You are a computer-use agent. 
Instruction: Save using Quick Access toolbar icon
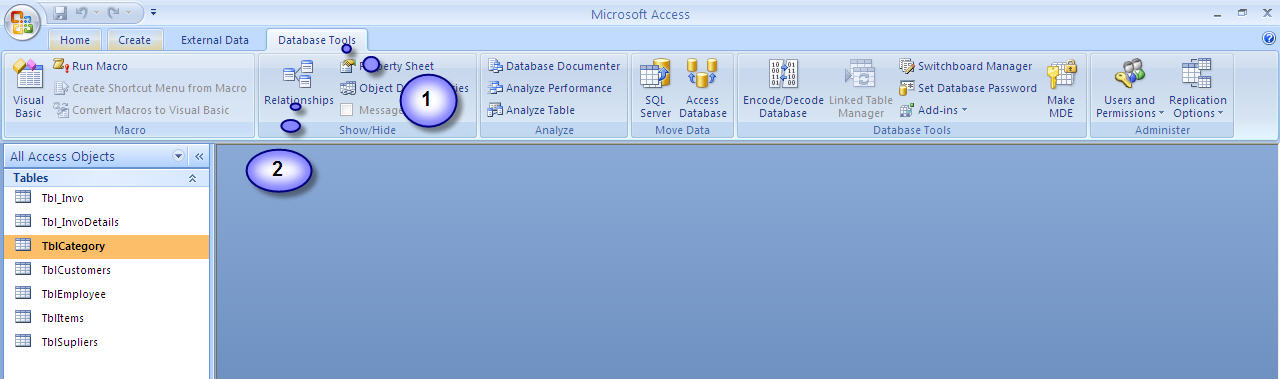pyautogui.click(x=60, y=14)
